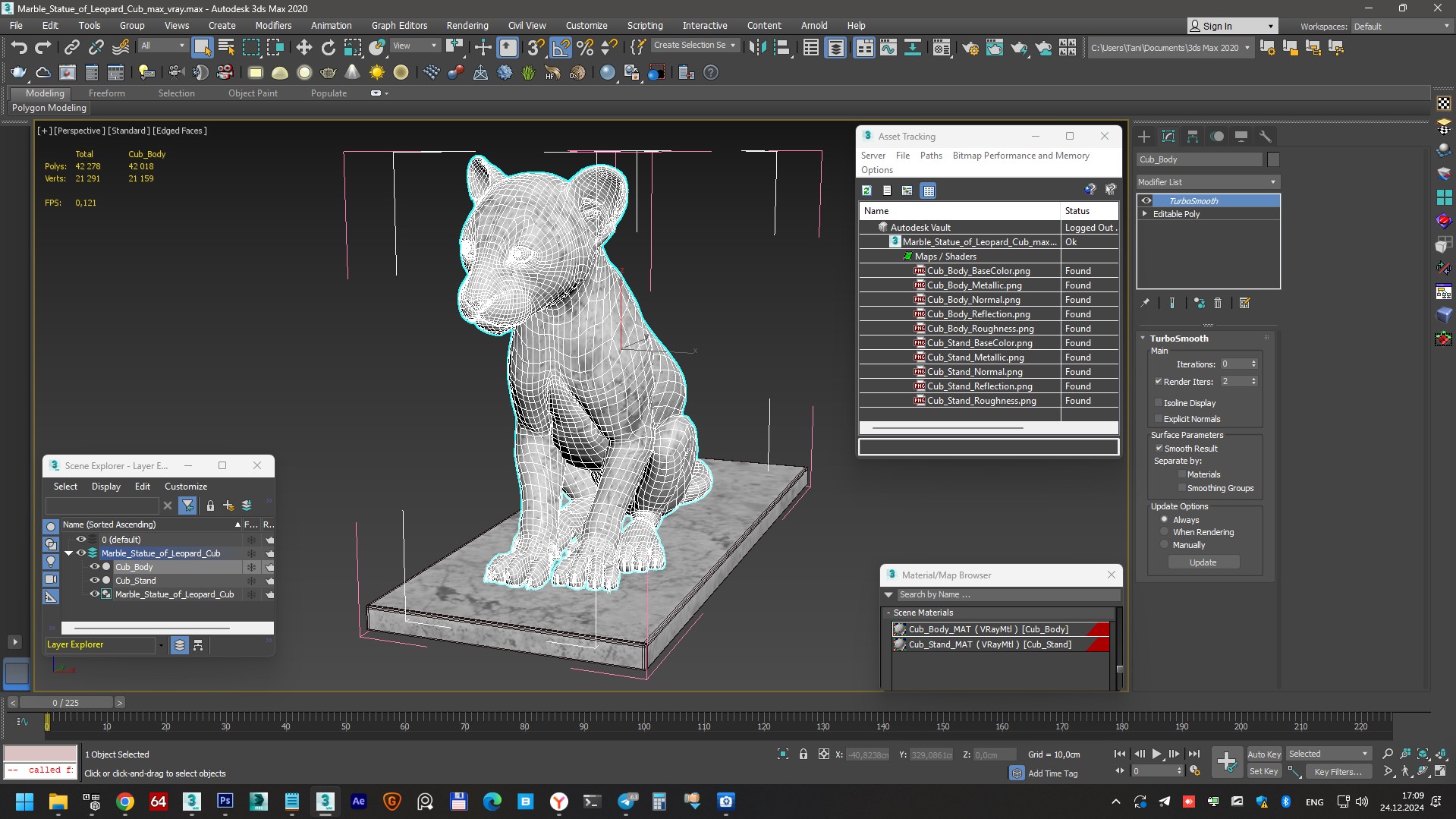This screenshot has height=819, width=1456.
Task: Enable the Isoline Display checkbox
Action: [x=1159, y=403]
